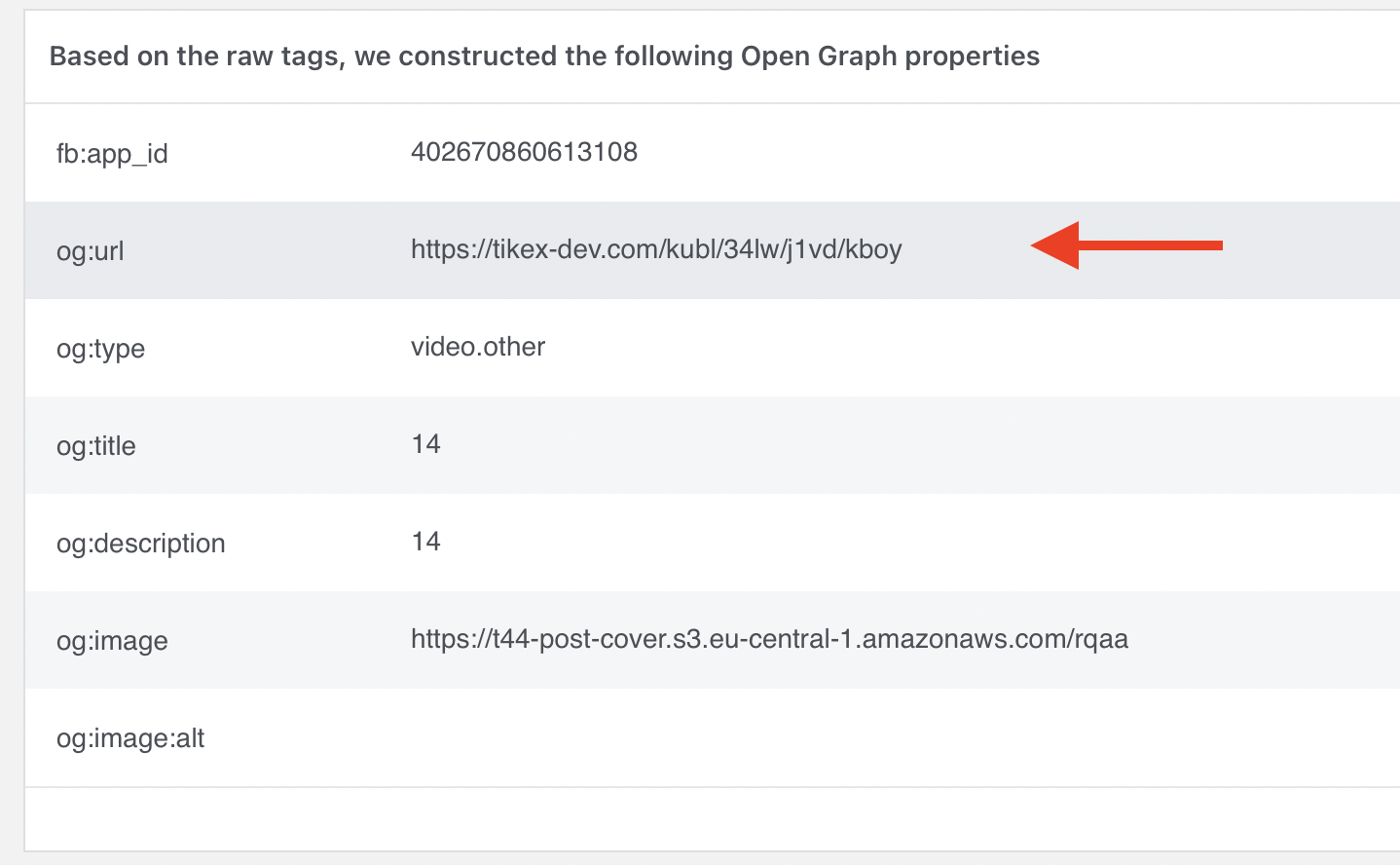This screenshot has height=865, width=1400.
Task: Open the tikex-dev.com og:url link
Action: 656,249
